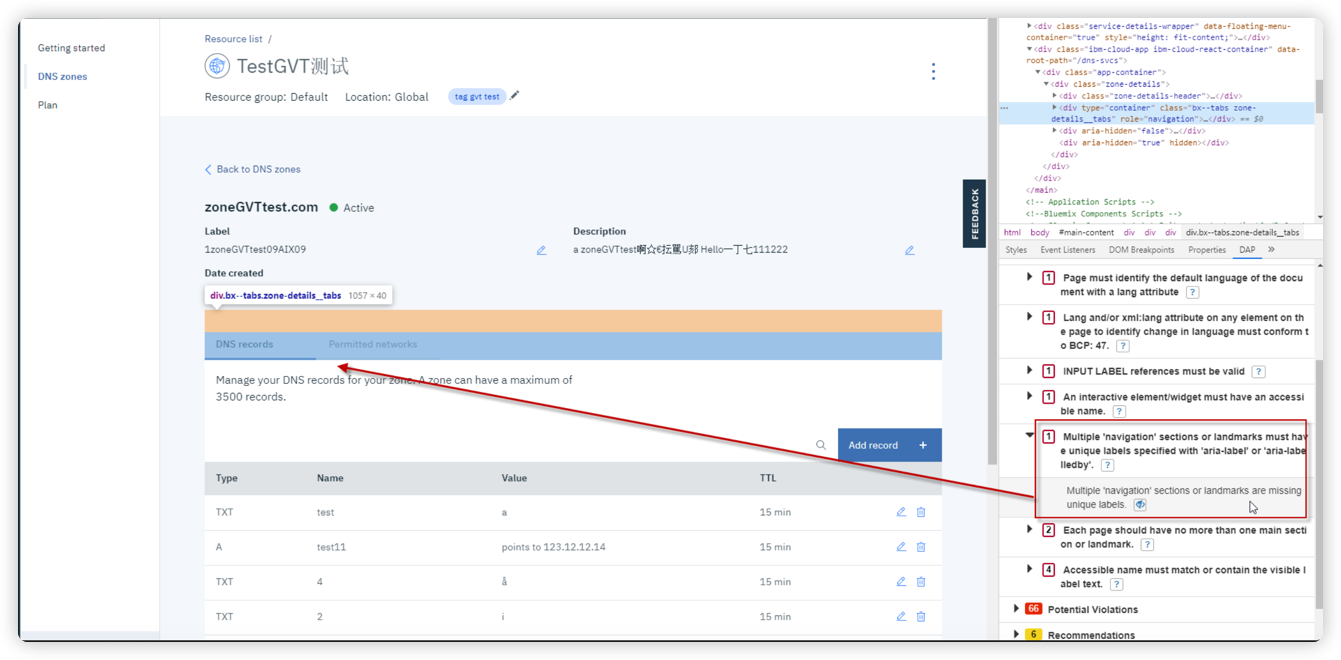Select 'body' in the DOM breadcrumb
Screen dimensions: 1341x660
(1040, 233)
